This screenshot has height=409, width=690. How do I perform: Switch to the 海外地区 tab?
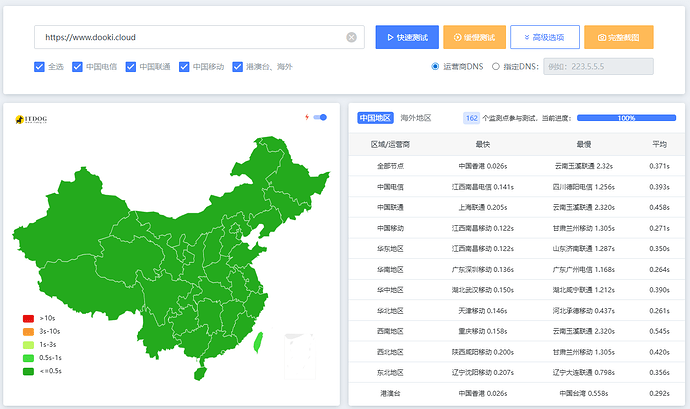416,118
